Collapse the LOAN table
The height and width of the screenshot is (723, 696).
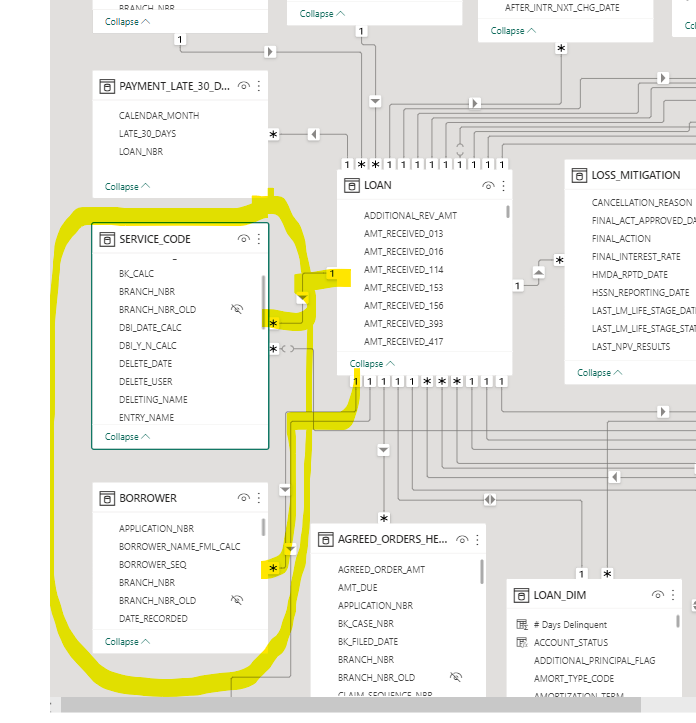point(372,363)
